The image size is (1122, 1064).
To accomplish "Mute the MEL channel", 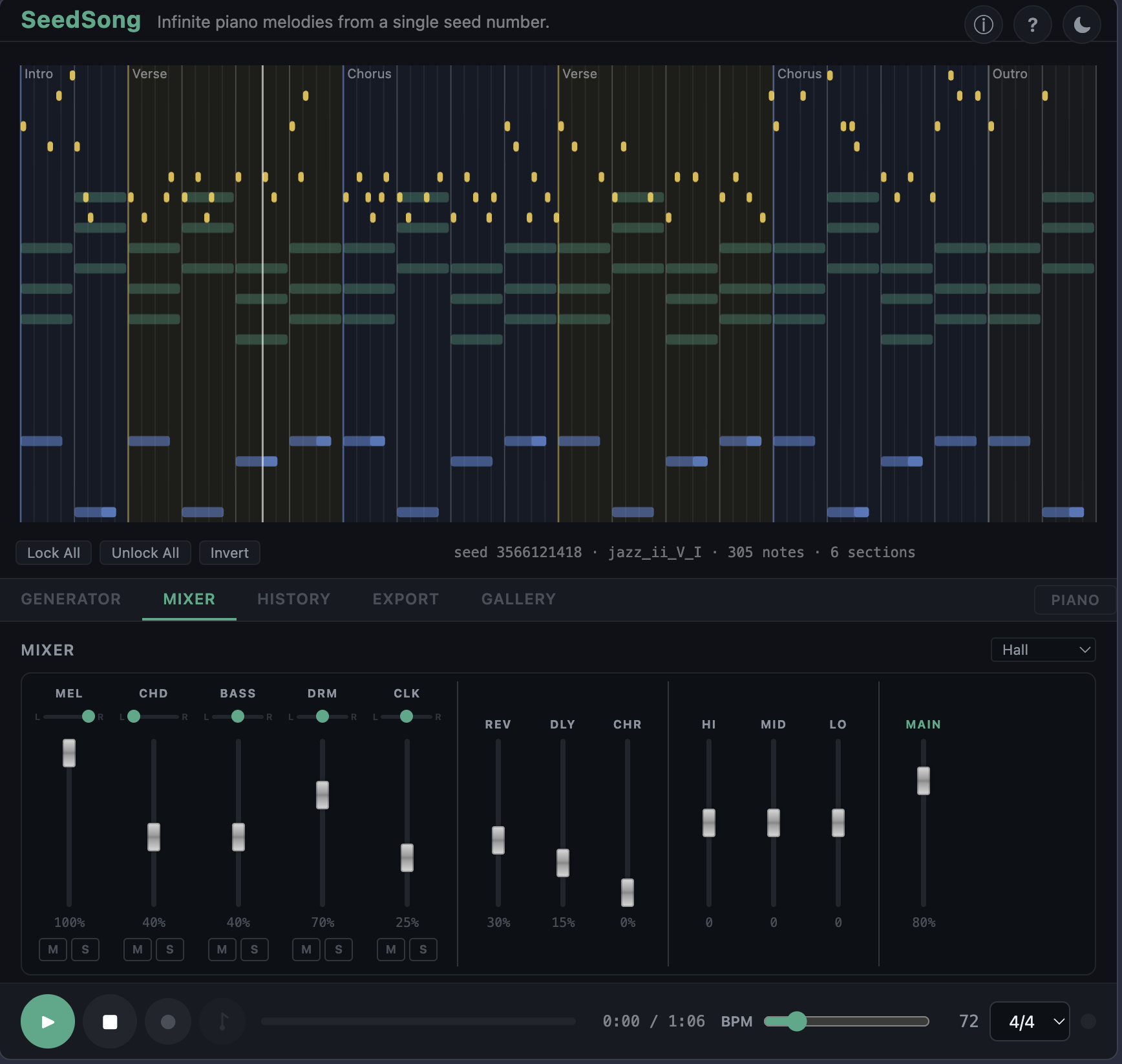I will (53, 950).
